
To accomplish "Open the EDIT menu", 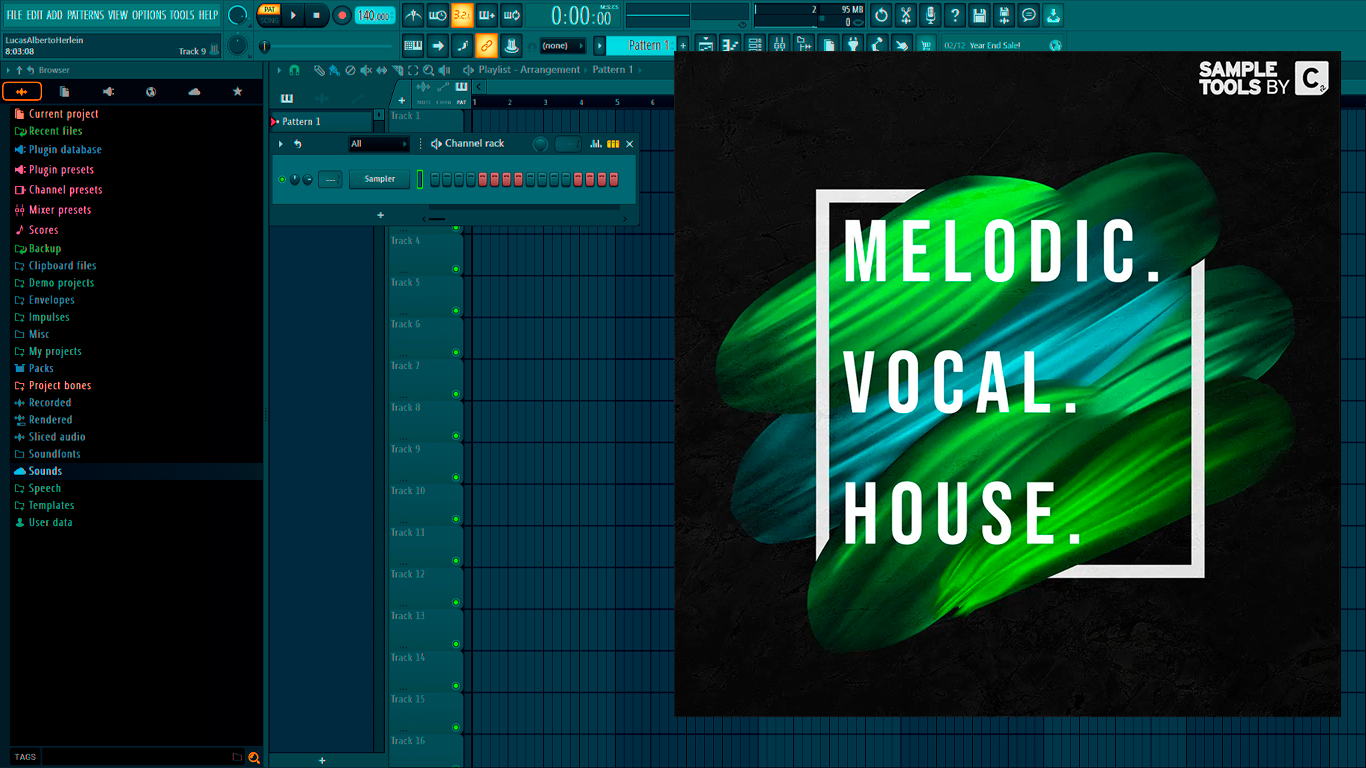I will 35,15.
